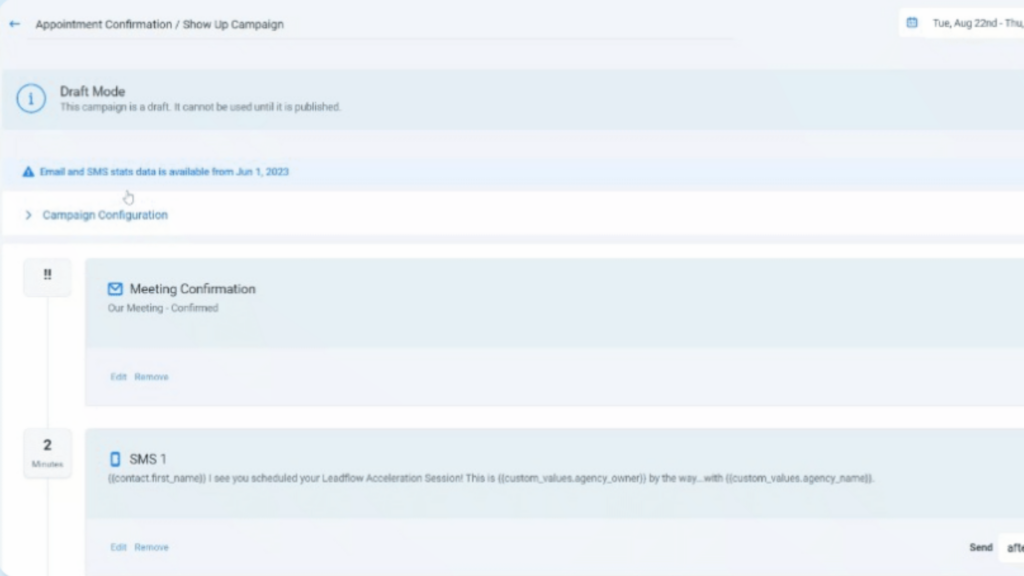Click the back arrow to exit campaign
Image resolution: width=1024 pixels, height=576 pixels.
[x=14, y=23]
